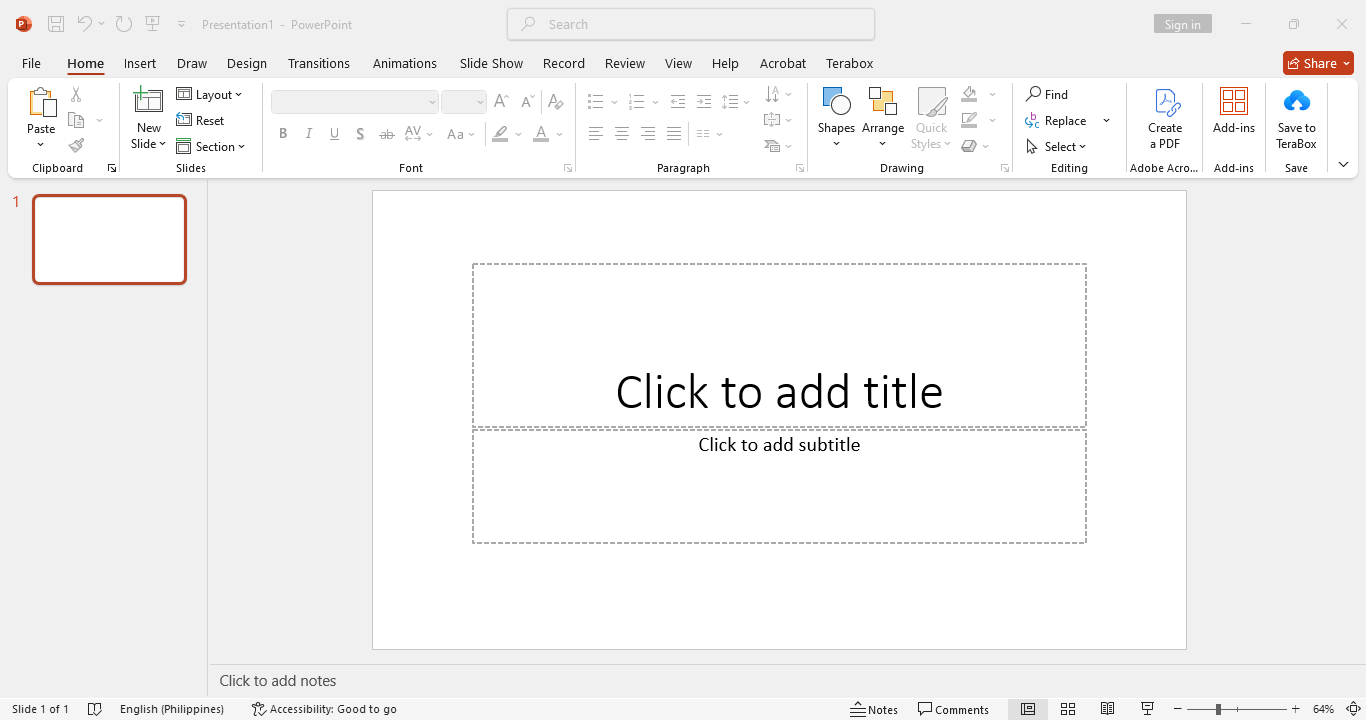Expand the Layout dropdown
1366x720 pixels.
210,95
